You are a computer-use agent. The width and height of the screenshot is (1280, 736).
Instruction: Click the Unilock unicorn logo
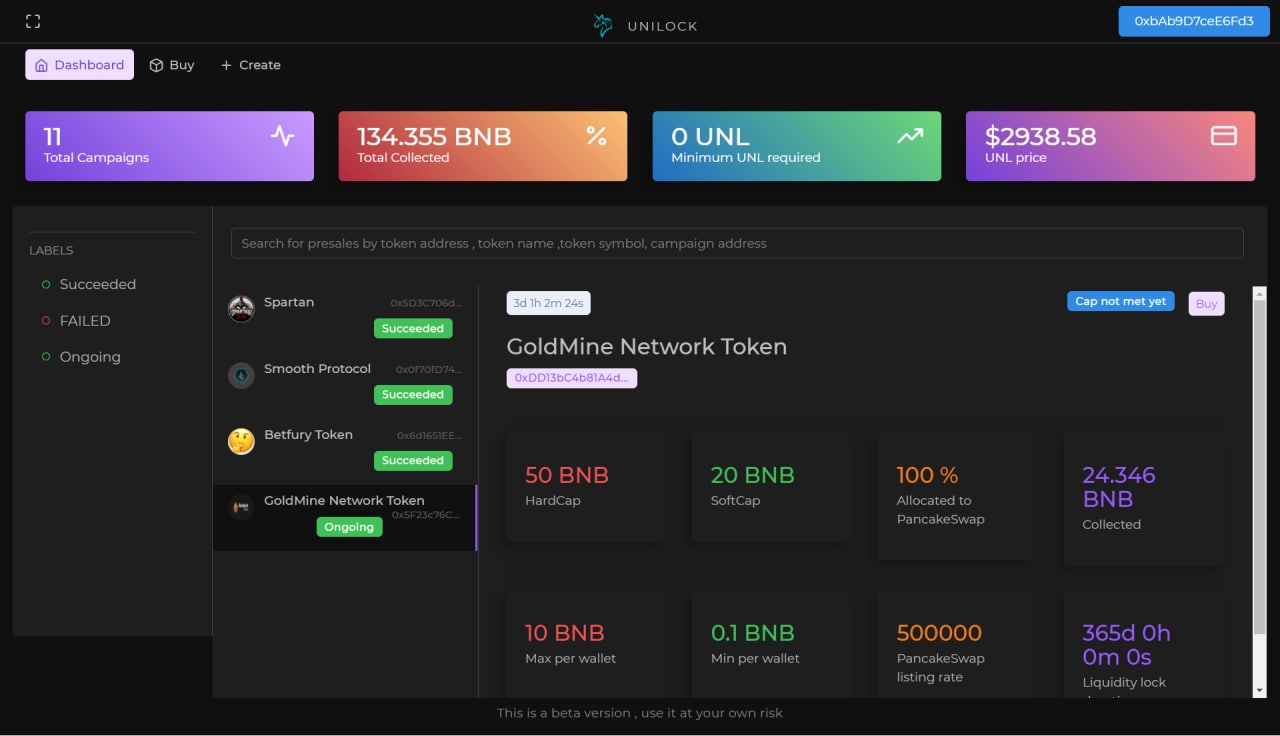click(x=603, y=26)
